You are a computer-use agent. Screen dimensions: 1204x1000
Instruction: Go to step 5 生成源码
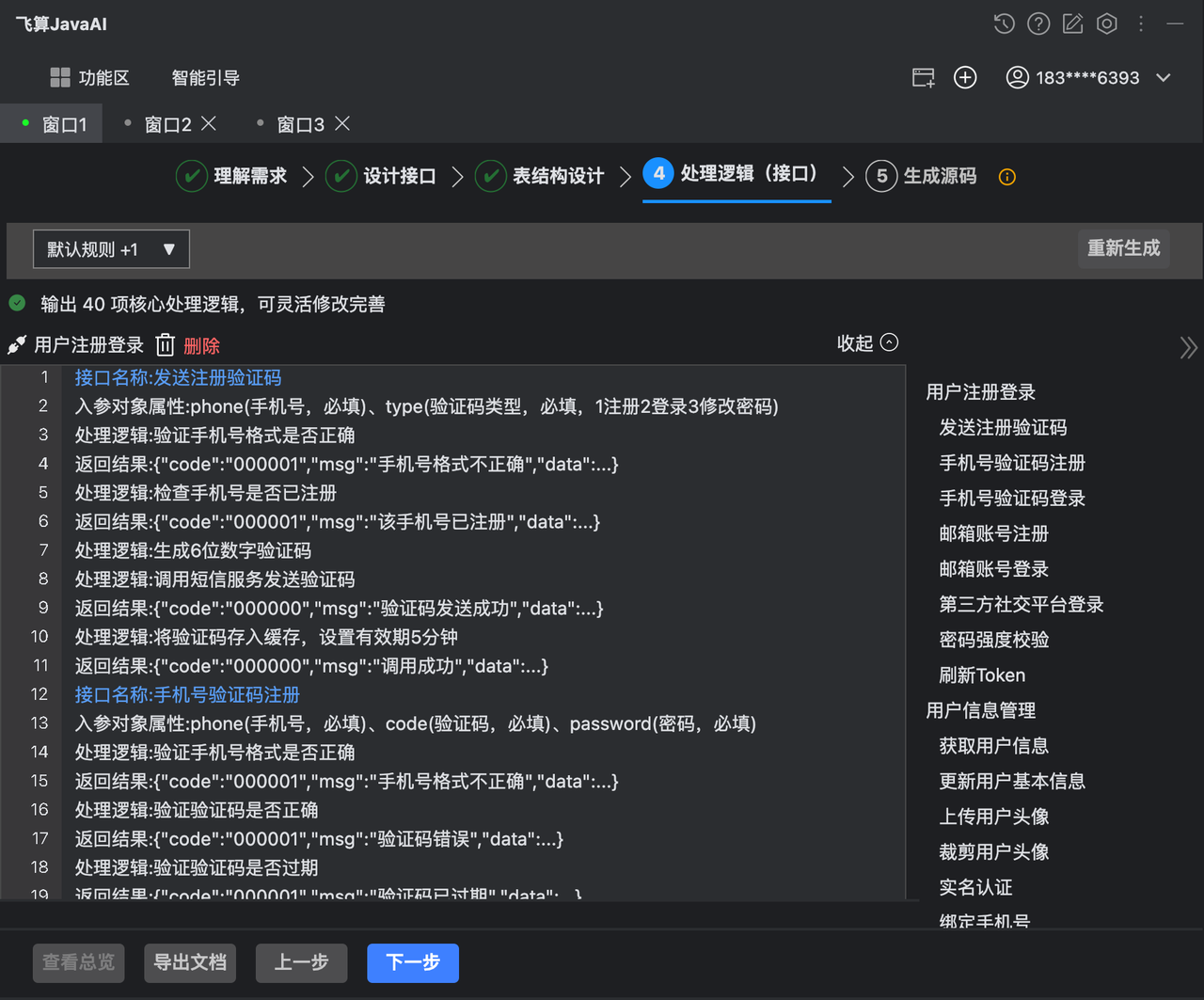[x=922, y=176]
